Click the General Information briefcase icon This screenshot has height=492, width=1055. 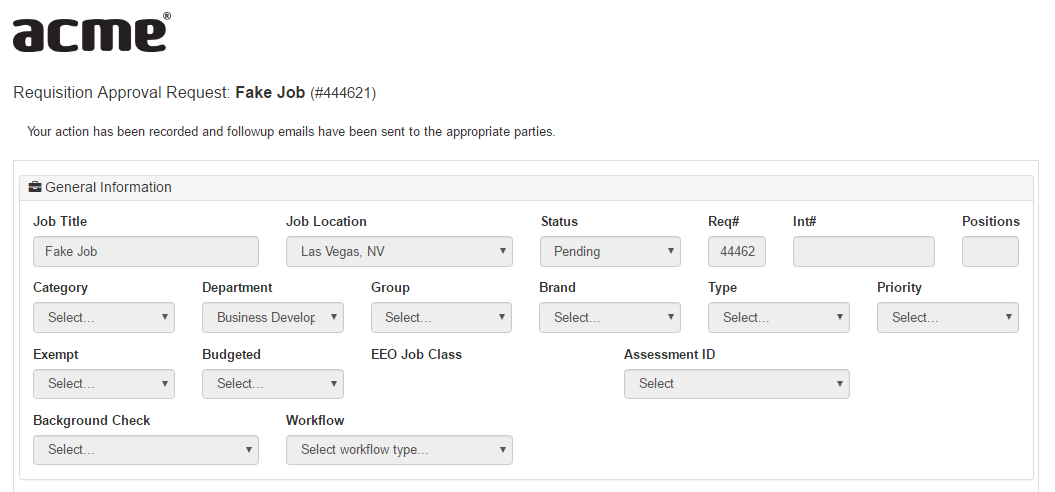click(35, 187)
